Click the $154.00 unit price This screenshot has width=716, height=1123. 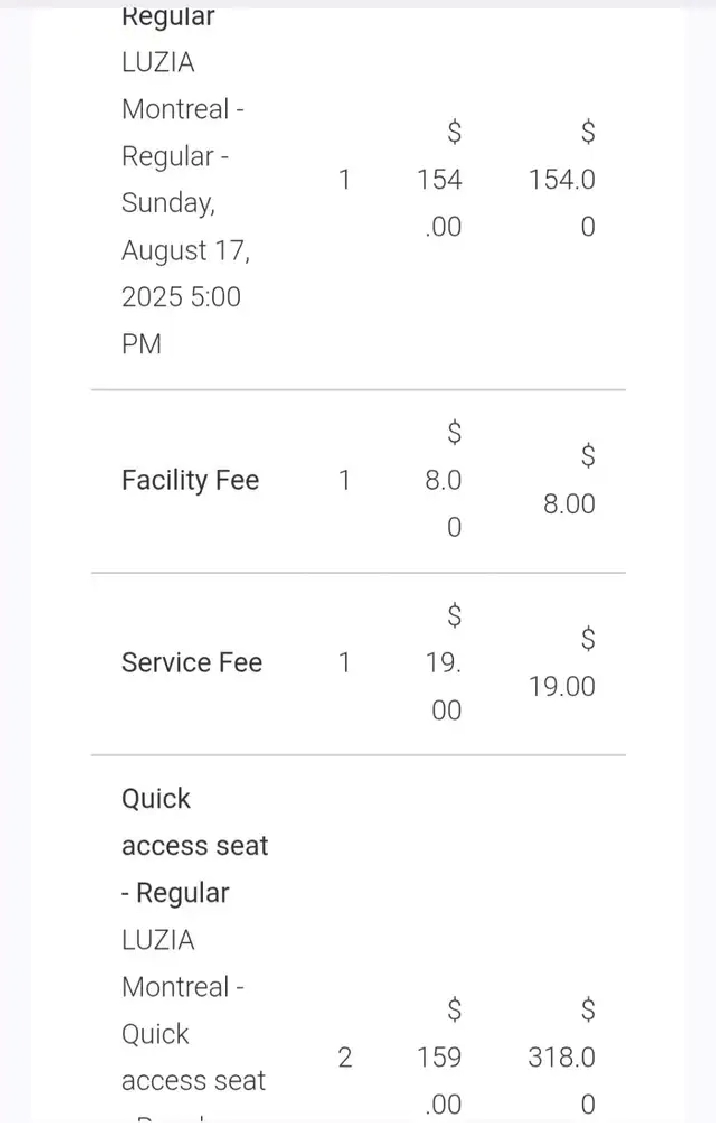pos(440,179)
